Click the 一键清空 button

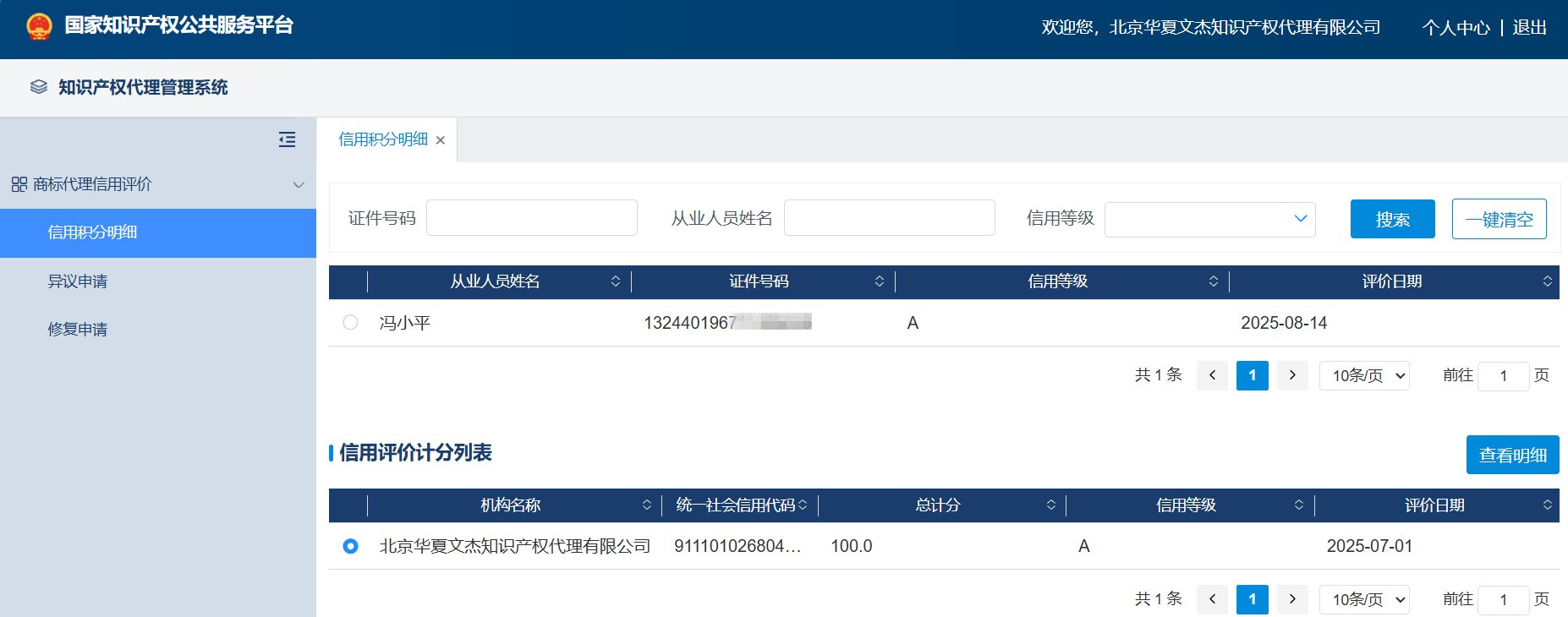tap(1499, 219)
